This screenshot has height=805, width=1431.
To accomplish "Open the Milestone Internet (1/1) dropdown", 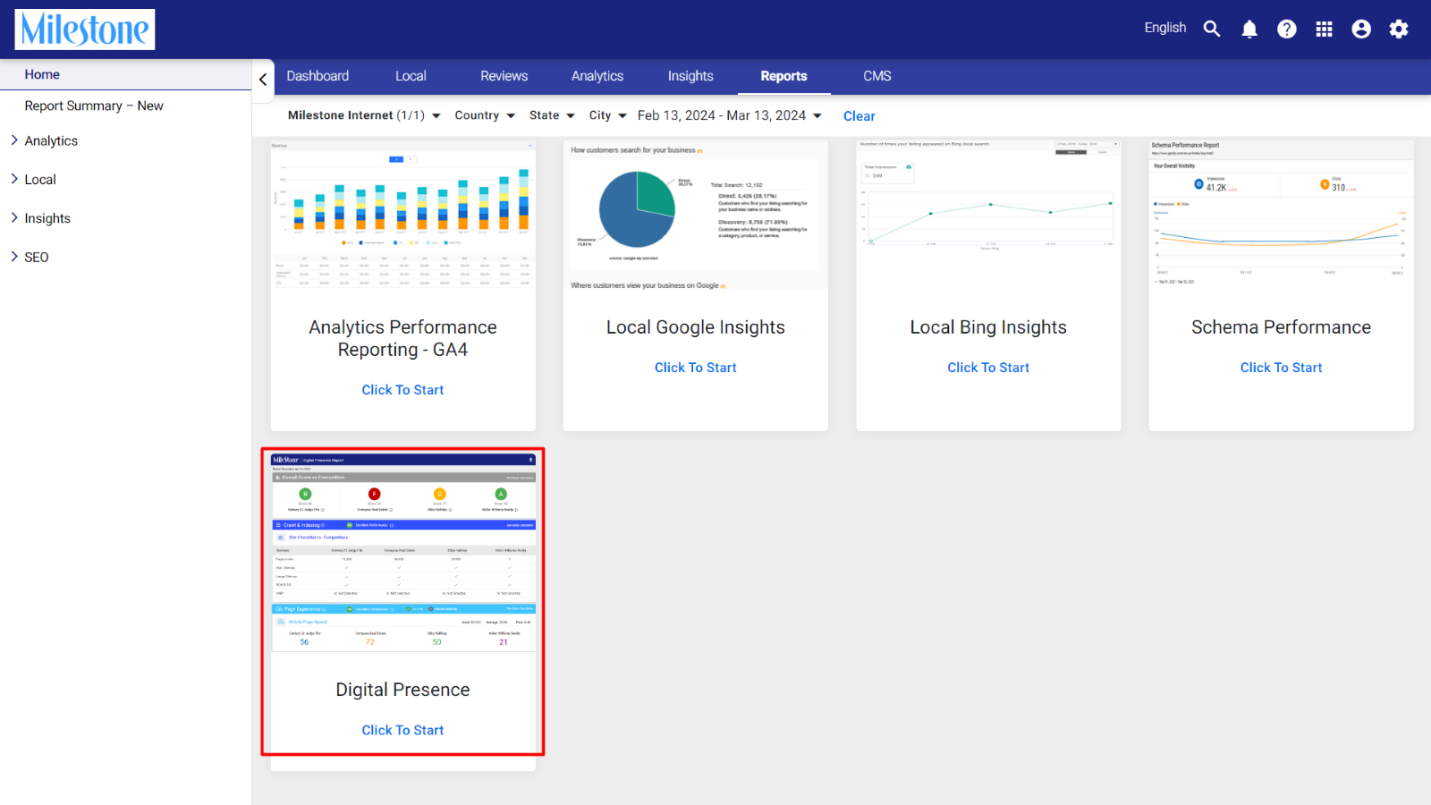I will click(x=364, y=116).
